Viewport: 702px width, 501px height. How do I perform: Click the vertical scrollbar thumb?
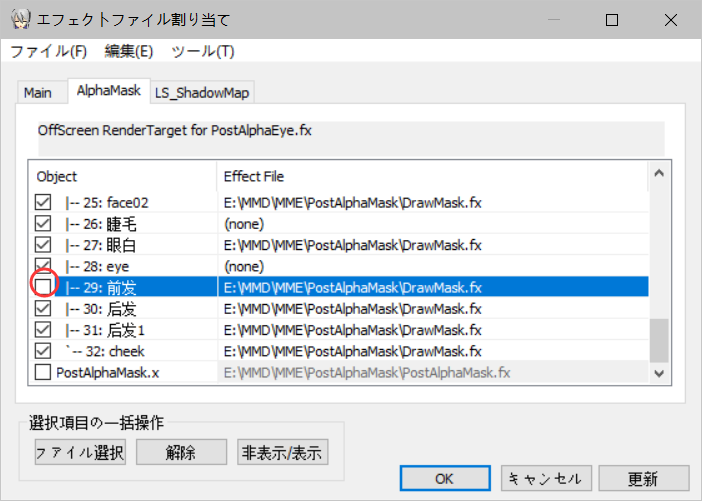[x=659, y=340]
